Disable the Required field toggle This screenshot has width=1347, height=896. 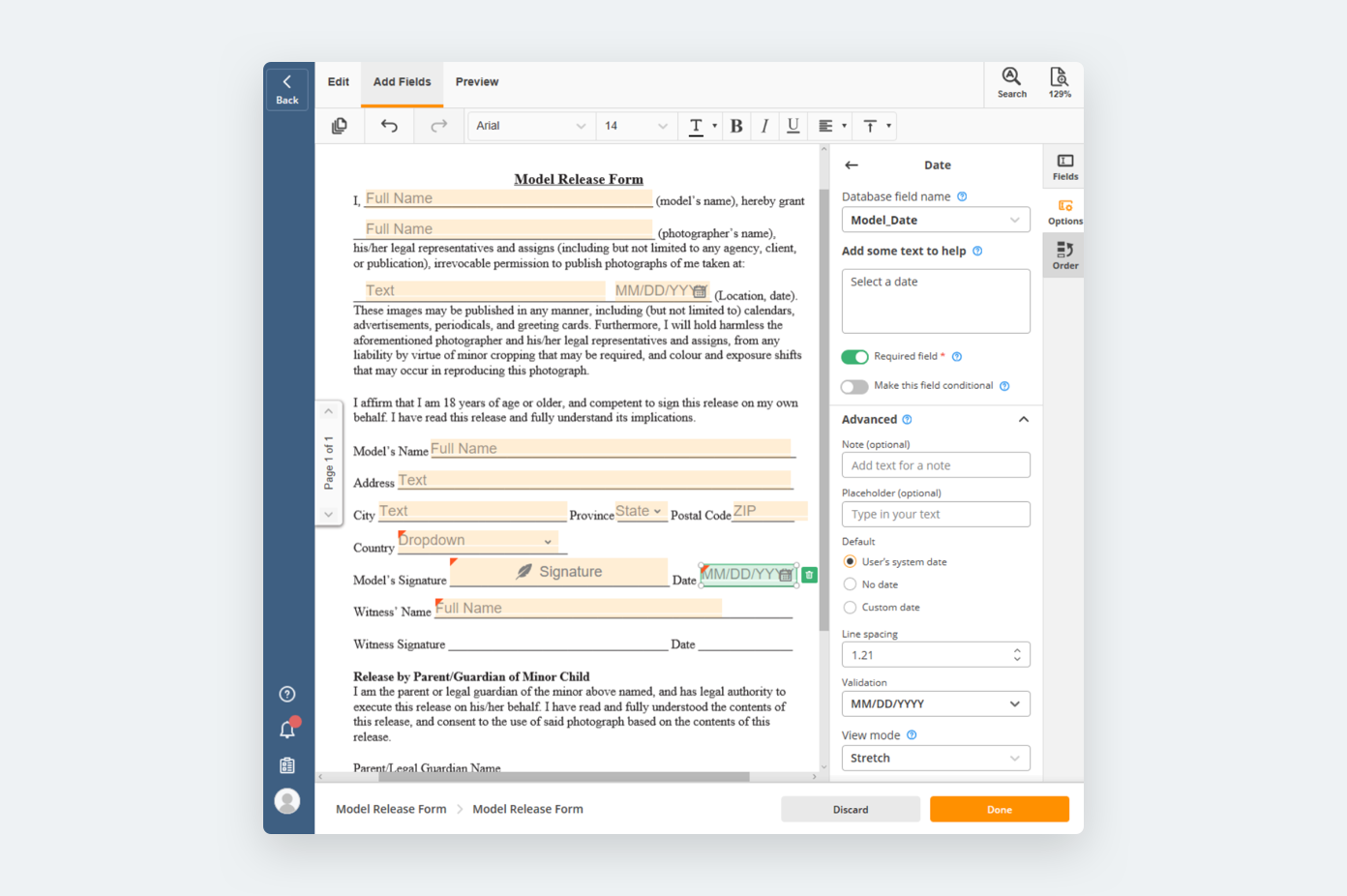854,357
